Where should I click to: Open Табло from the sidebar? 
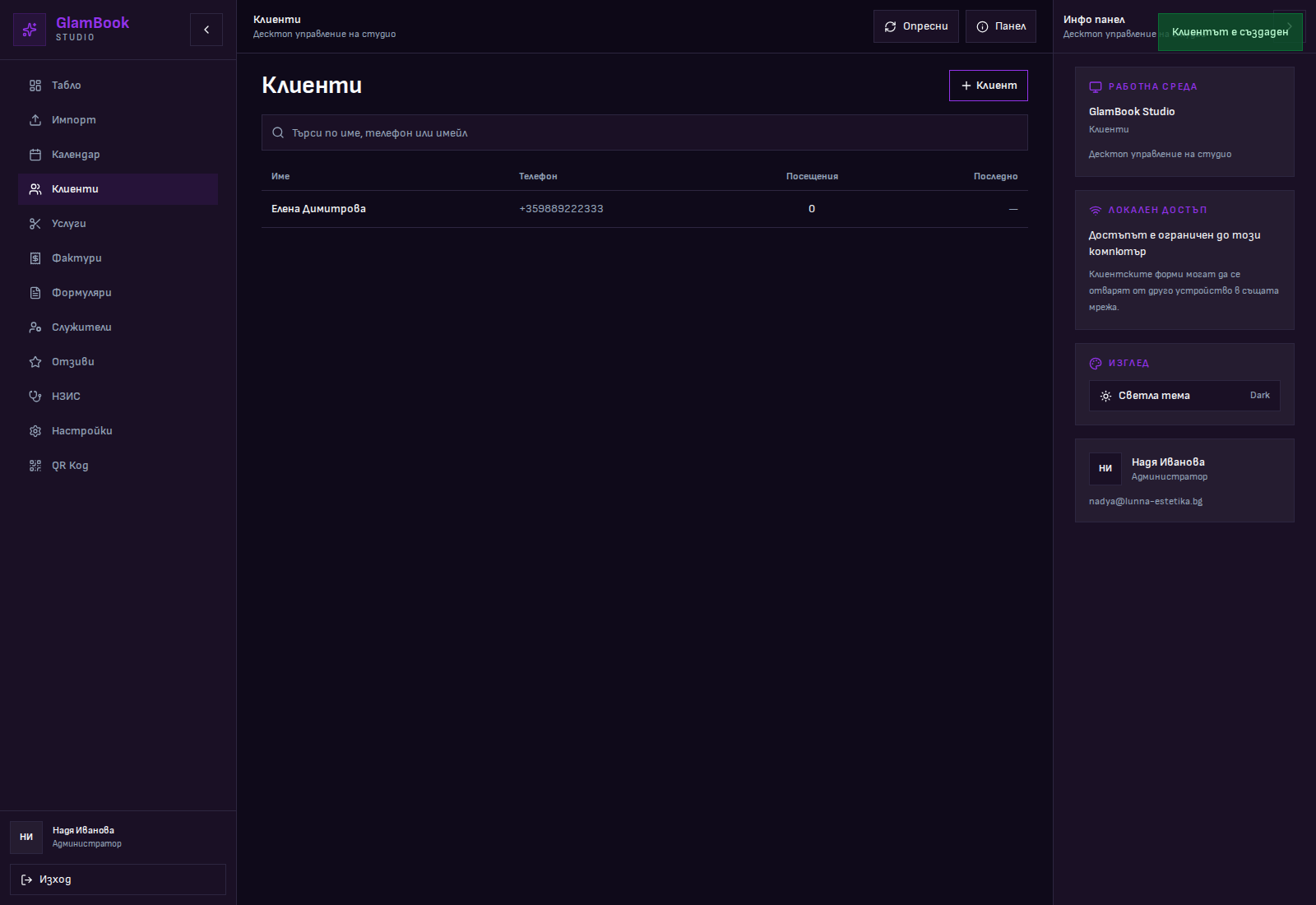(67, 86)
